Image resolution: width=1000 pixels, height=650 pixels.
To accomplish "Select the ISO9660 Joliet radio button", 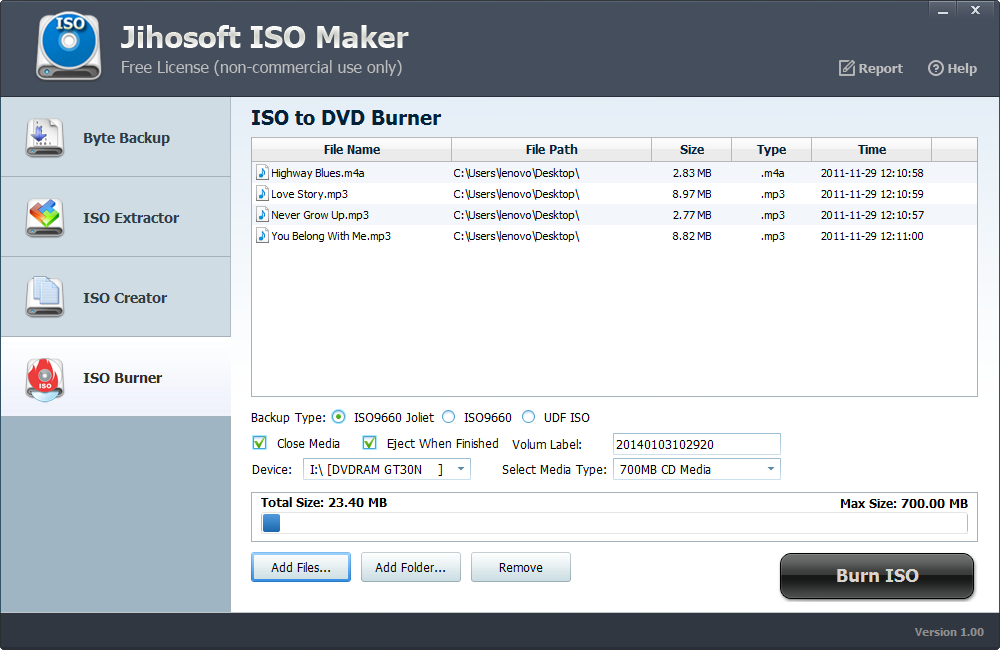I will click(339, 417).
